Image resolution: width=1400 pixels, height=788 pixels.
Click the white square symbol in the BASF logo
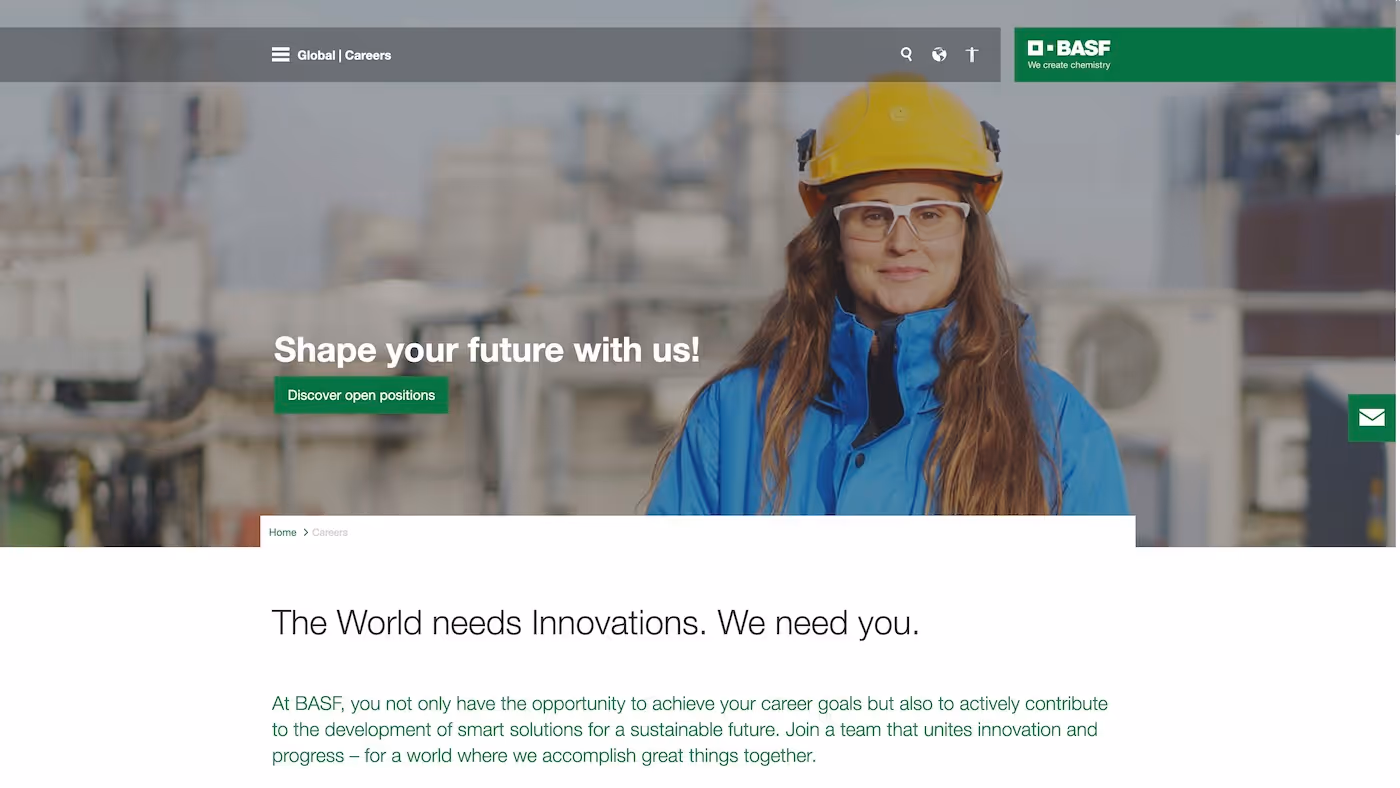tap(1037, 46)
